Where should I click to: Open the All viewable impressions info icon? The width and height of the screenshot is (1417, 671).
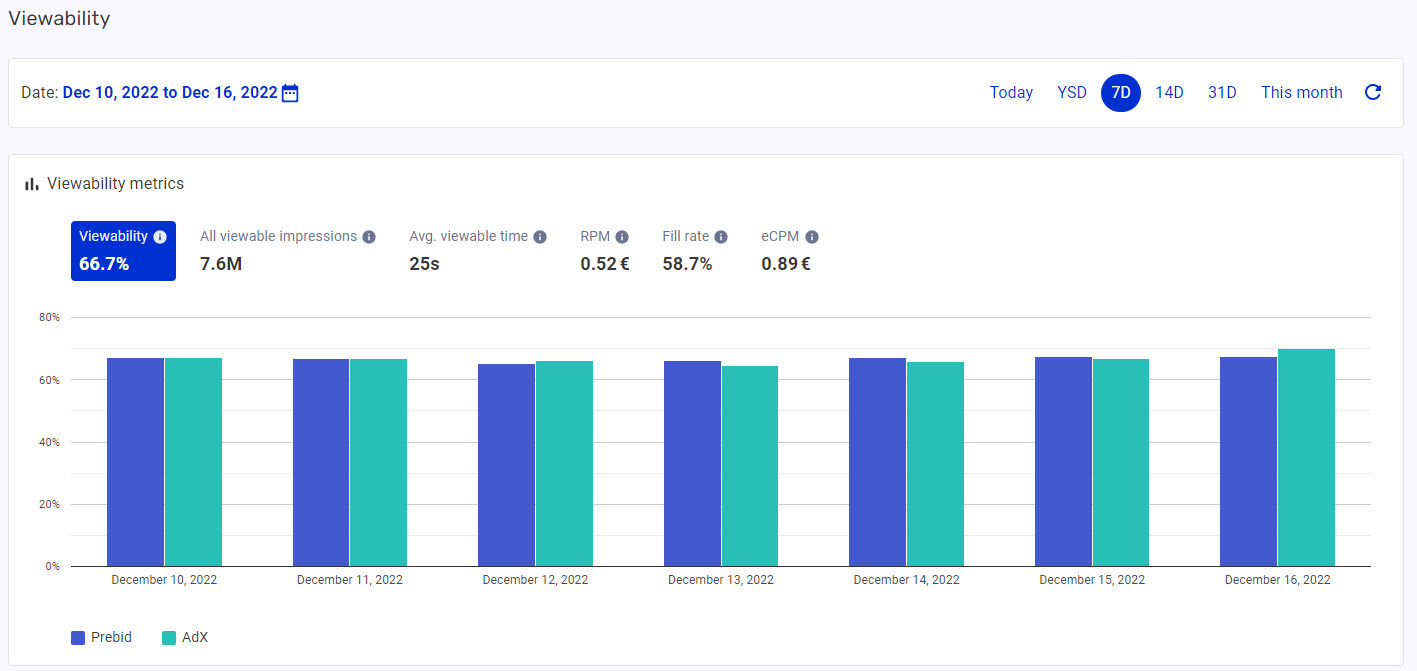[x=369, y=236]
